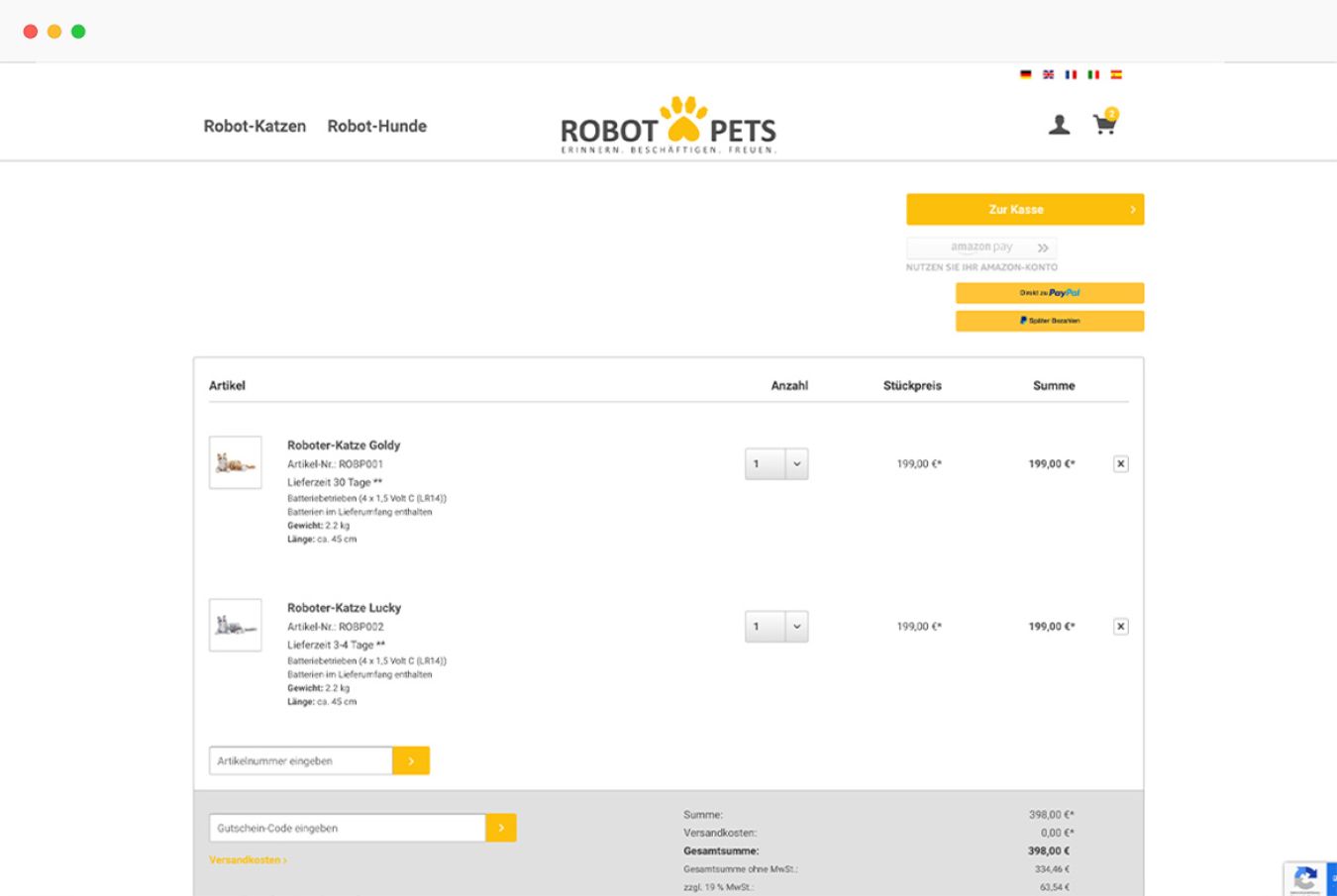Image resolution: width=1337 pixels, height=896 pixels.
Task: Remove Roboter-Katze Goldy from cart
Action: coord(1120,463)
